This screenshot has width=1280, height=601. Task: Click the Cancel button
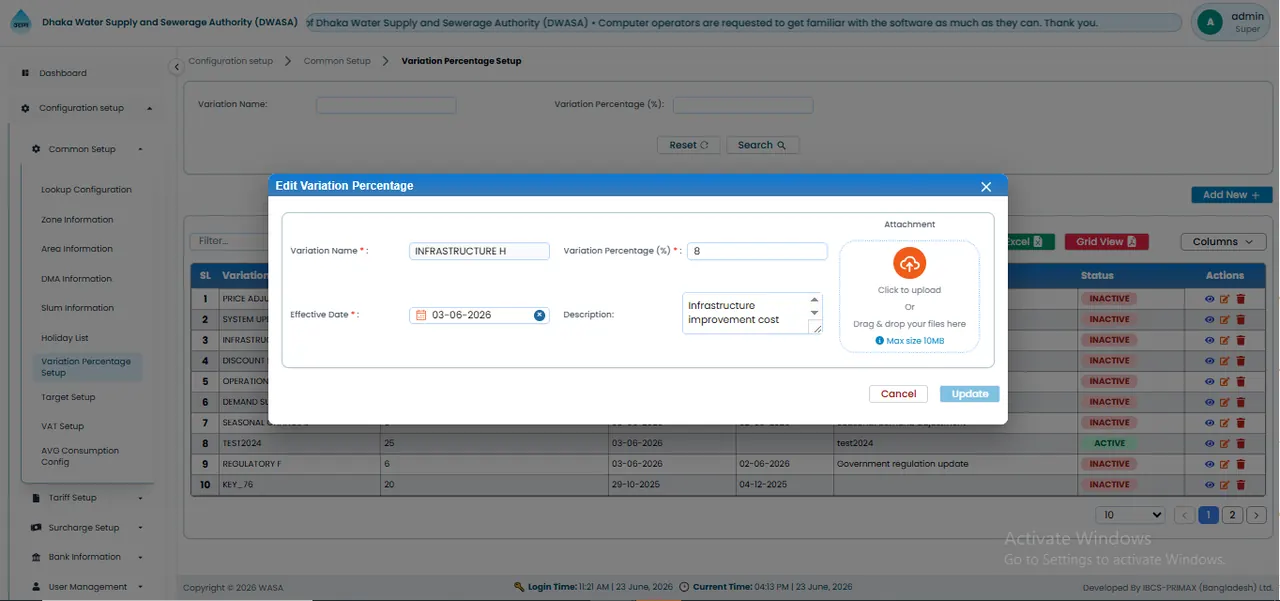click(x=898, y=394)
